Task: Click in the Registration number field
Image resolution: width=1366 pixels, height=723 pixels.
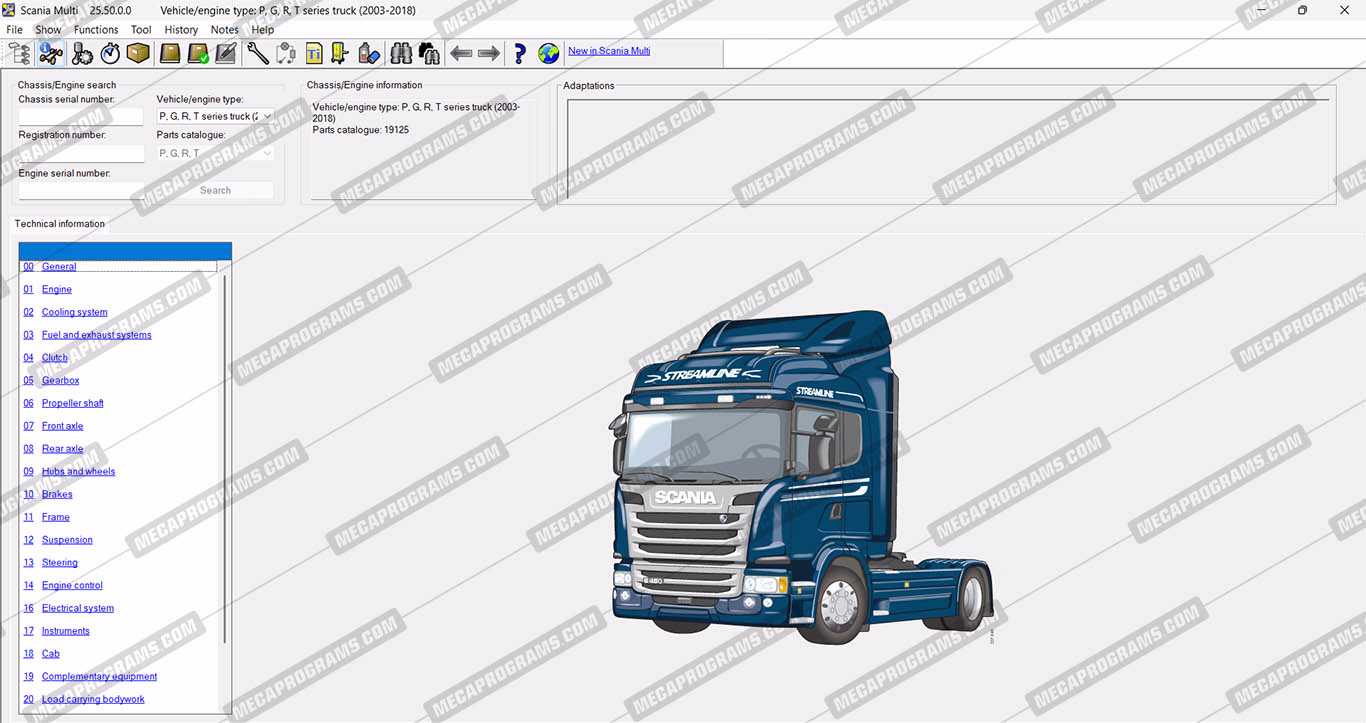Action: point(81,153)
